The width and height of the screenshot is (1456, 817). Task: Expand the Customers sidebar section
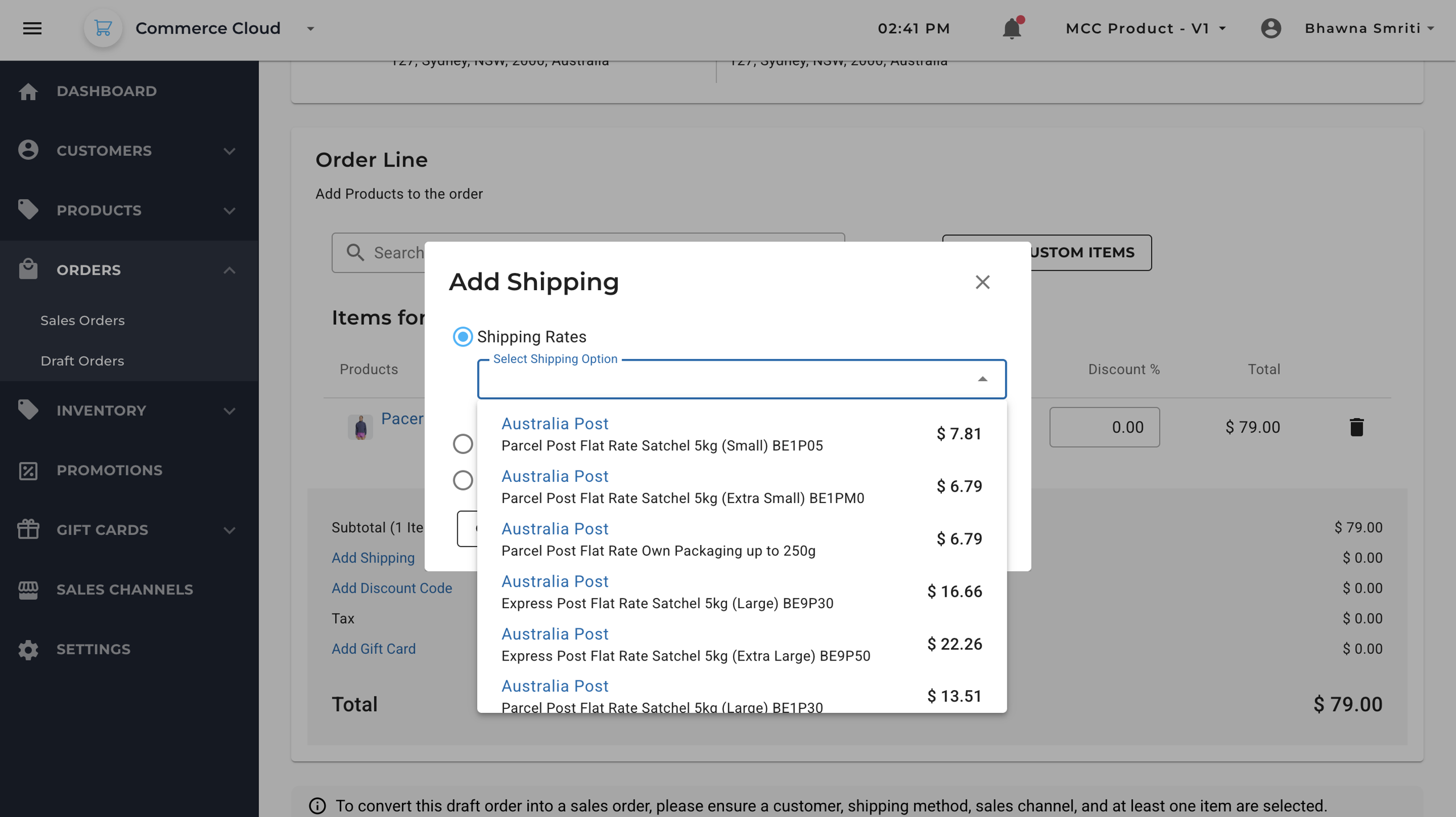[x=229, y=151]
